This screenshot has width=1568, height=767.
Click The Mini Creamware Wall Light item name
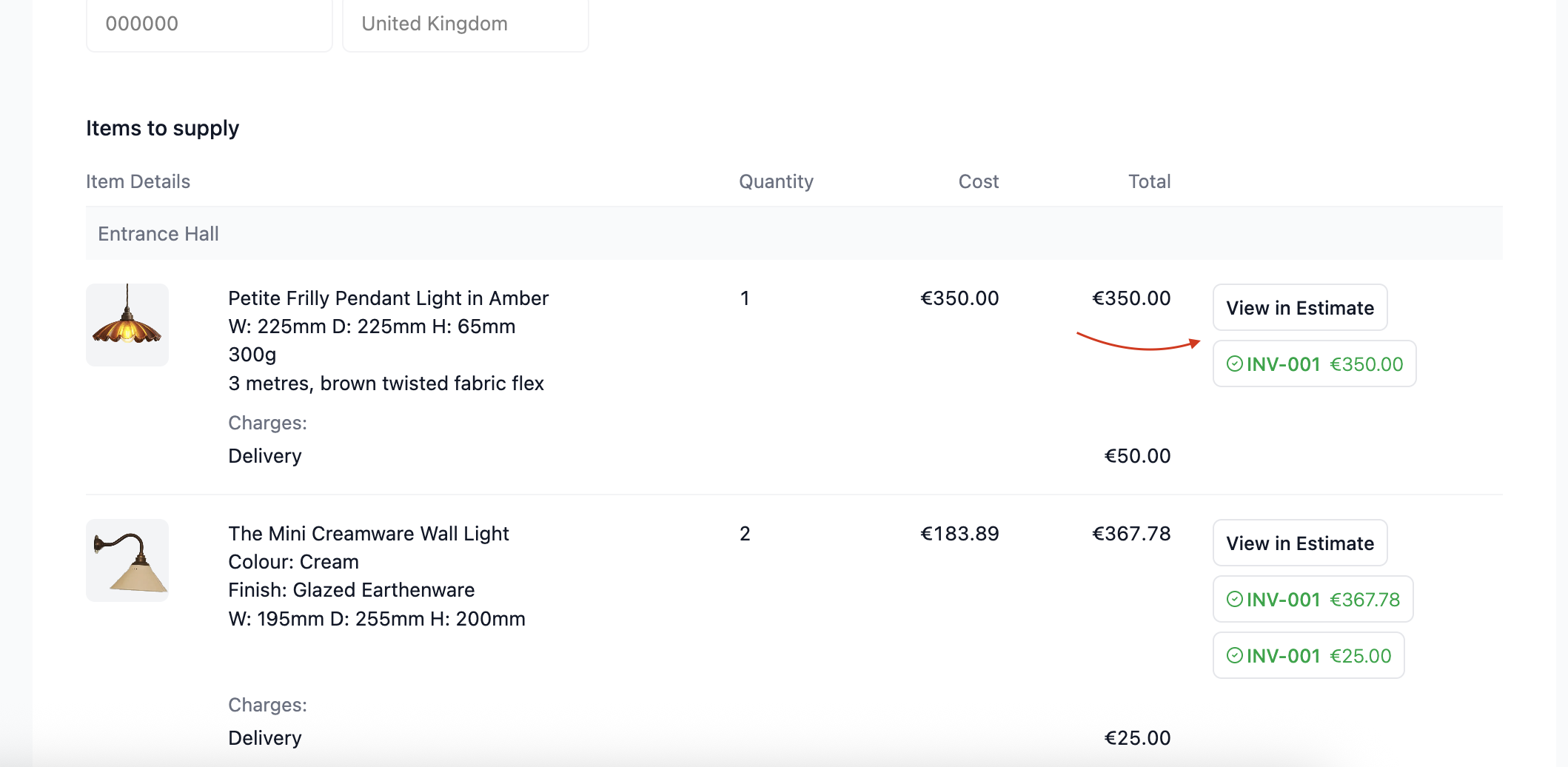[368, 533]
